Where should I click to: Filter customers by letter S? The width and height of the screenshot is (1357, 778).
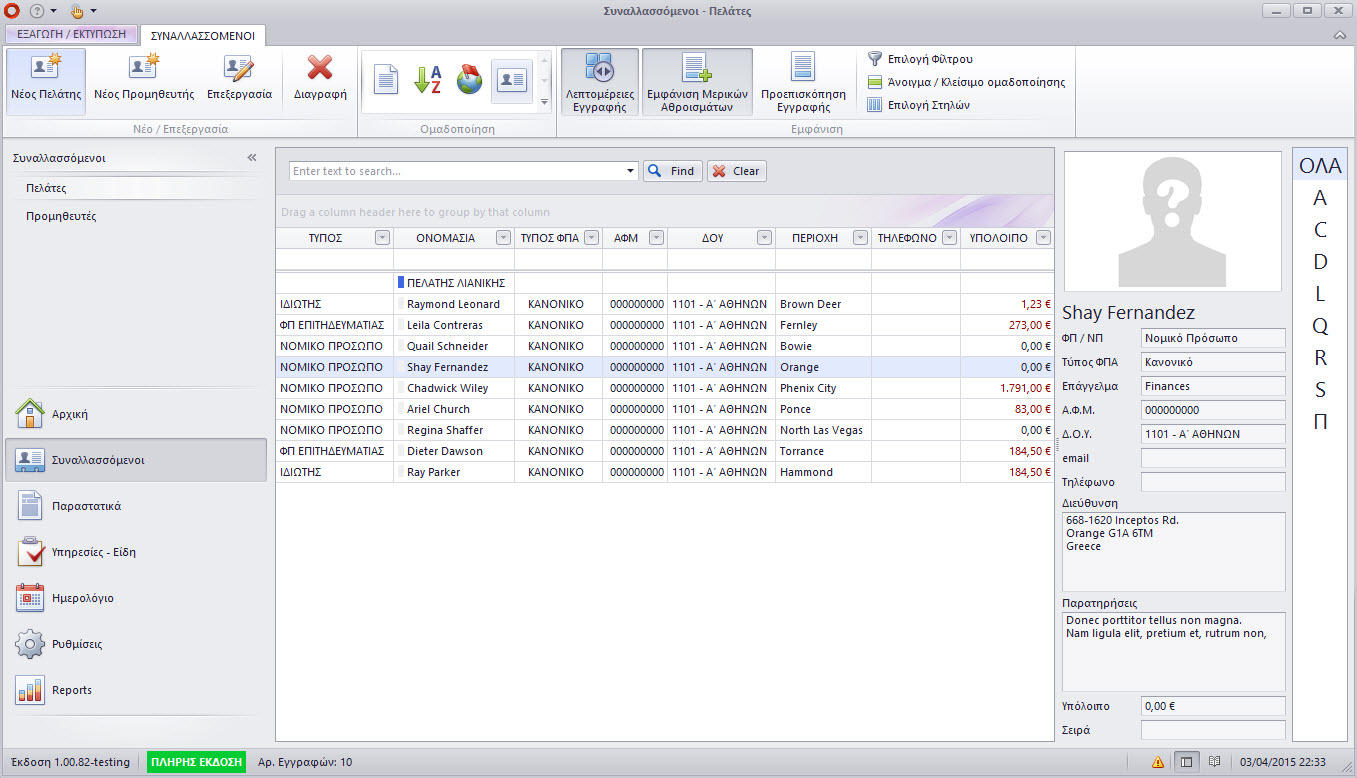coord(1320,390)
